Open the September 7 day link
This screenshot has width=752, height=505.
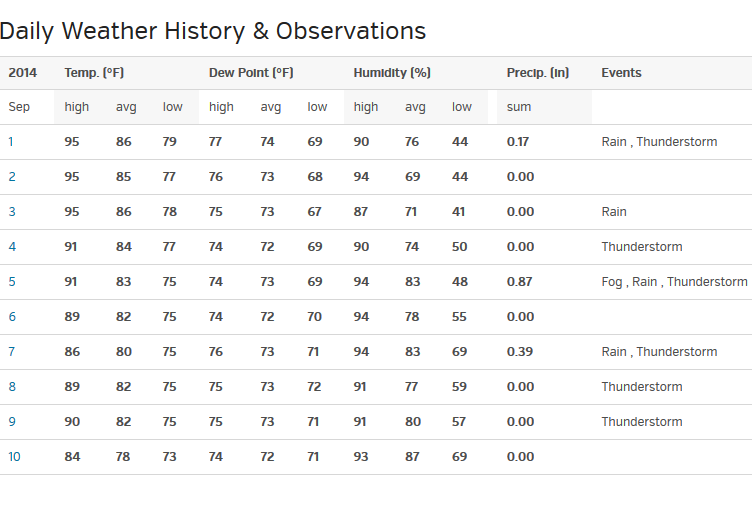(x=12, y=352)
